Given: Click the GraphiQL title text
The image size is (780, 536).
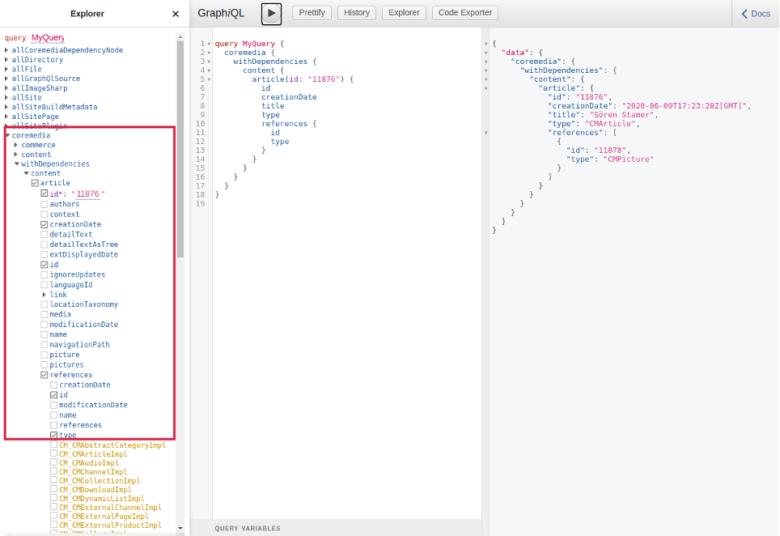Looking at the screenshot, I should pyautogui.click(x=221, y=13).
